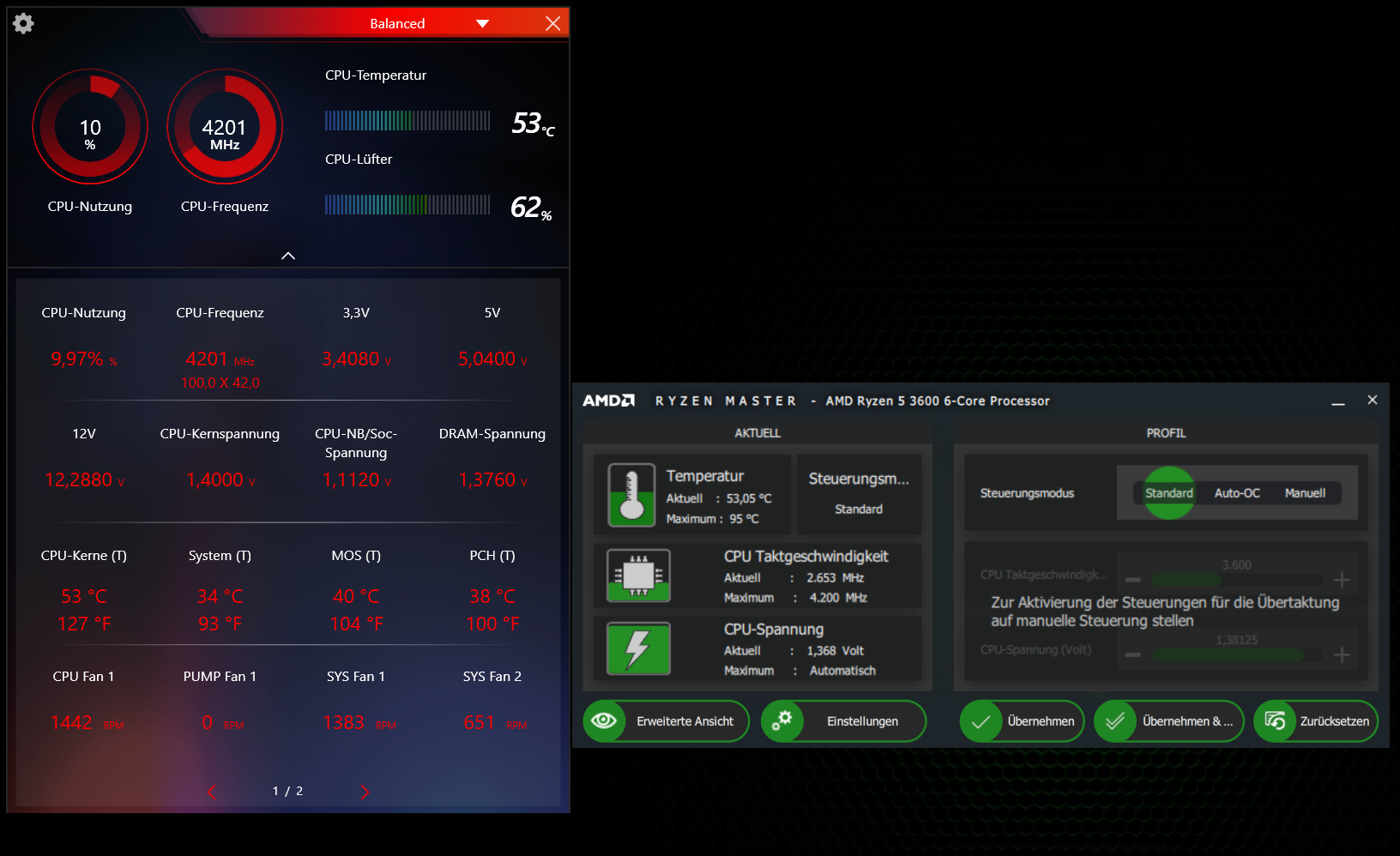Click the multiplier text 100,0 X 42,0
Image resolution: width=1400 pixels, height=856 pixels.
pyautogui.click(x=220, y=383)
